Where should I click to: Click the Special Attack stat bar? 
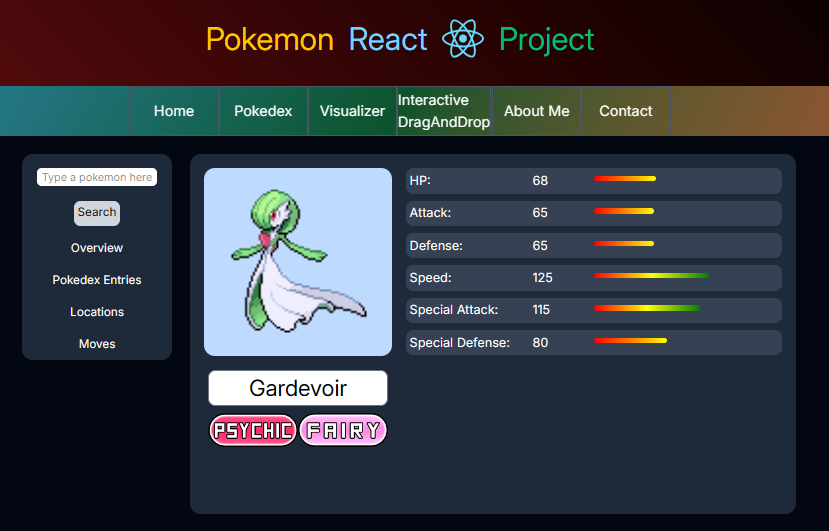click(x=647, y=308)
